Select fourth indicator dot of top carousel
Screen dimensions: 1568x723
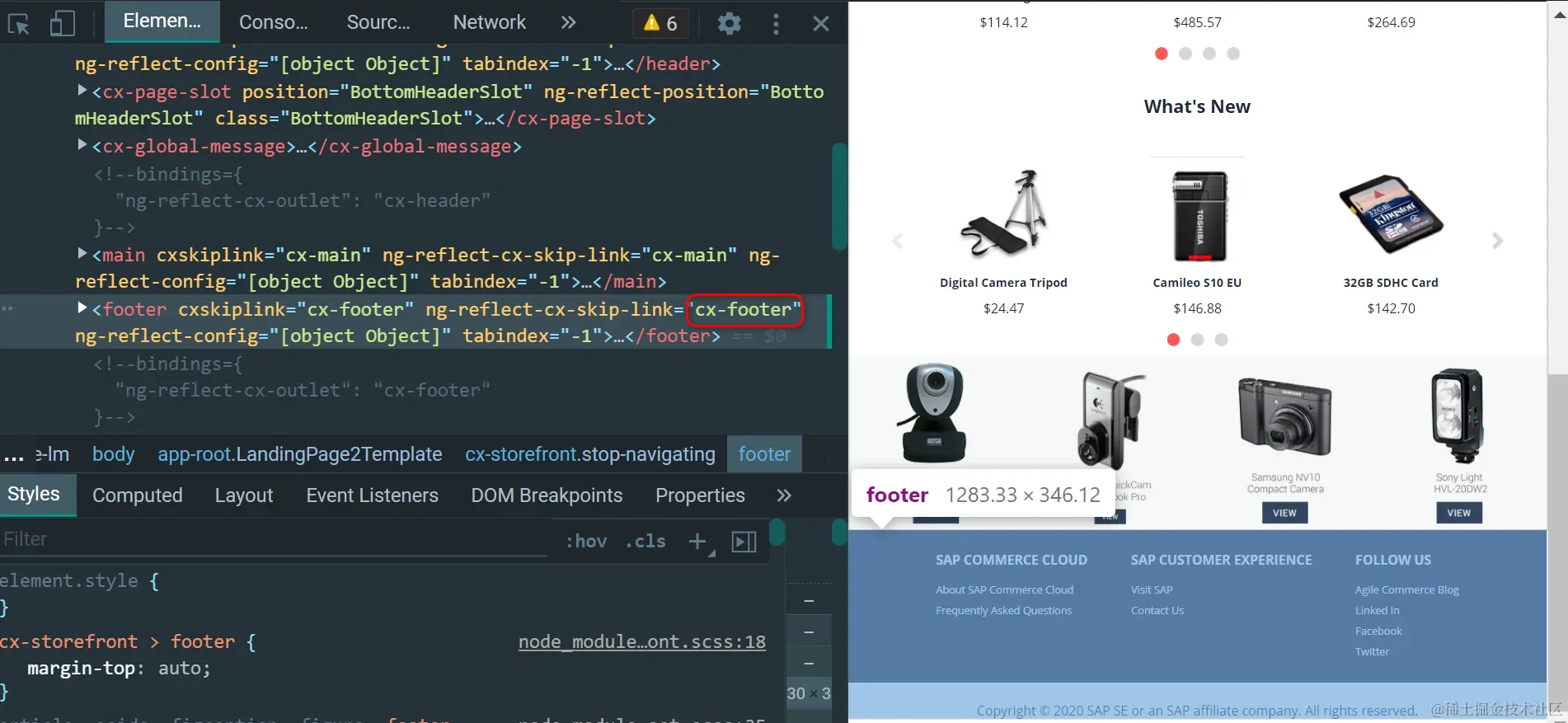1233,54
